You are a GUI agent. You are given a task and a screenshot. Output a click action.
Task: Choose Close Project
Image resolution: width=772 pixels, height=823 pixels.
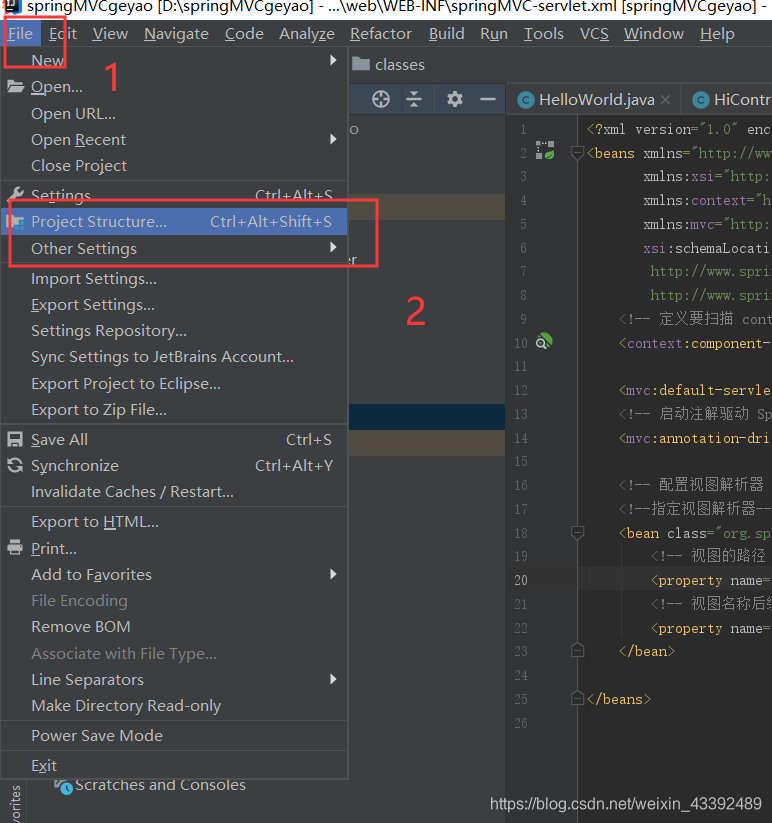tap(174, 166)
